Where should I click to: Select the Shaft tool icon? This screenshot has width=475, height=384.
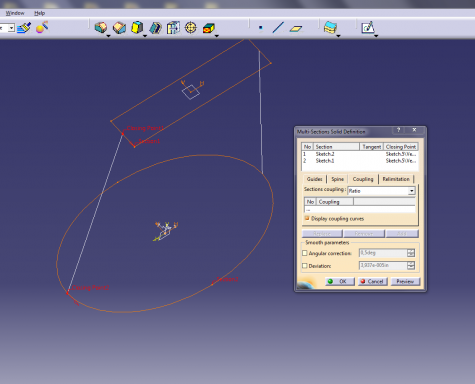click(x=137, y=27)
